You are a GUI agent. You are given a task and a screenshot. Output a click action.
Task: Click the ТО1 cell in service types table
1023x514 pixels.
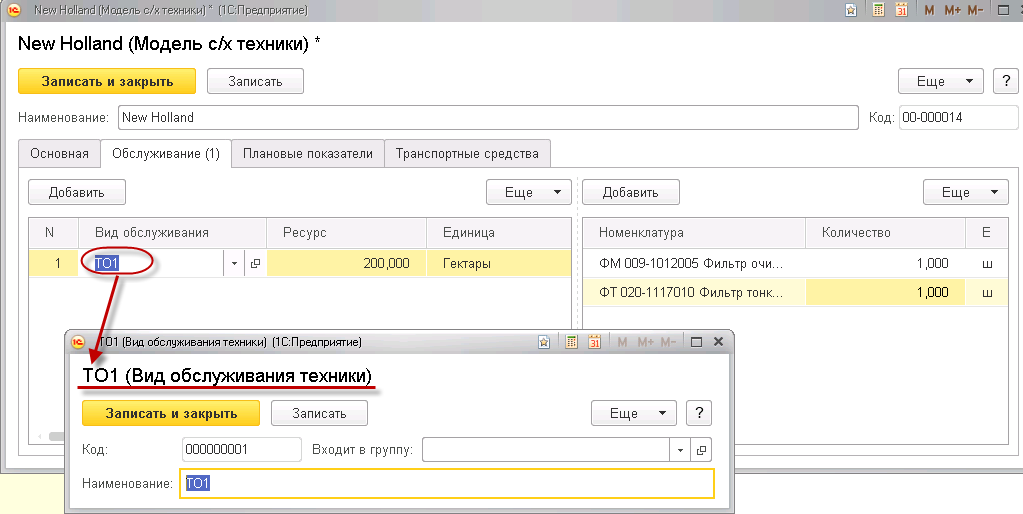pos(151,264)
